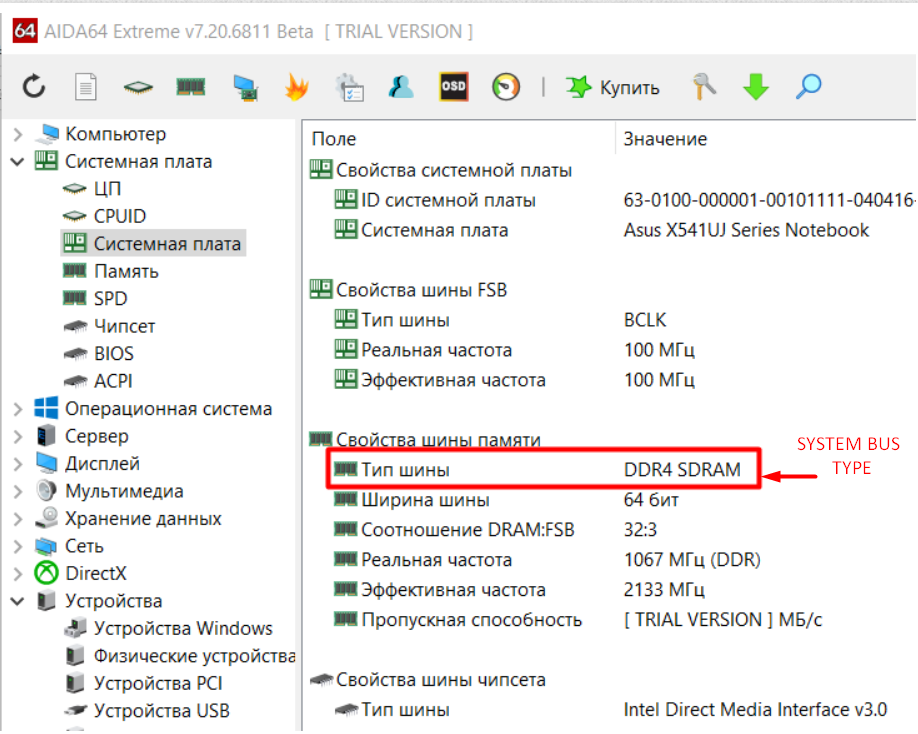918x734 pixels.
Task: Open search with the magnifier icon
Action: pyautogui.click(x=809, y=87)
